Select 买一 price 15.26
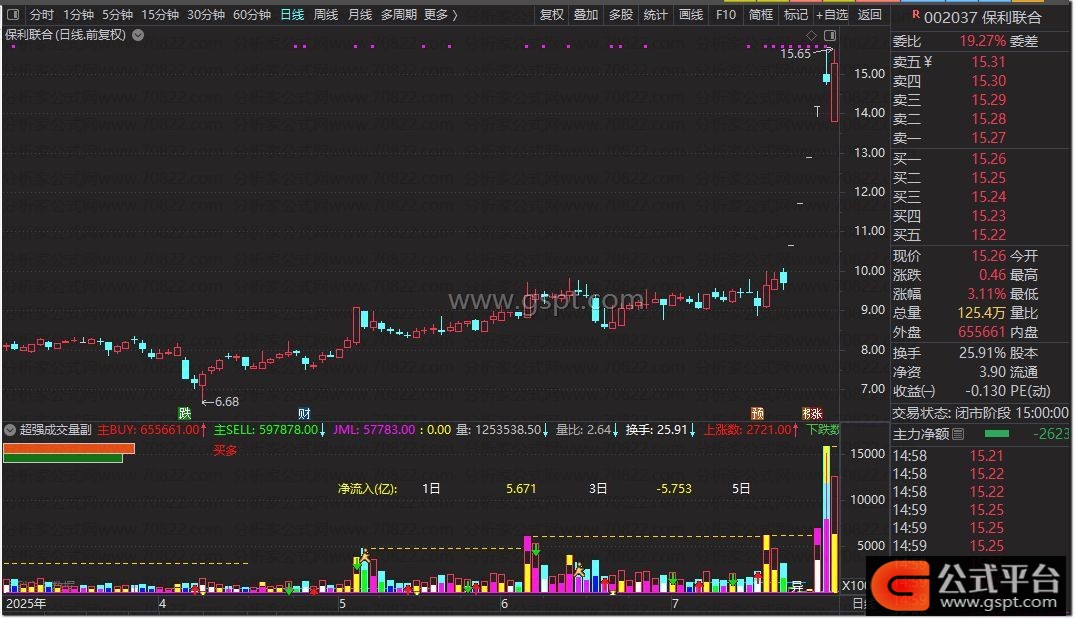This screenshot has height=619, width=1076. [x=988, y=159]
